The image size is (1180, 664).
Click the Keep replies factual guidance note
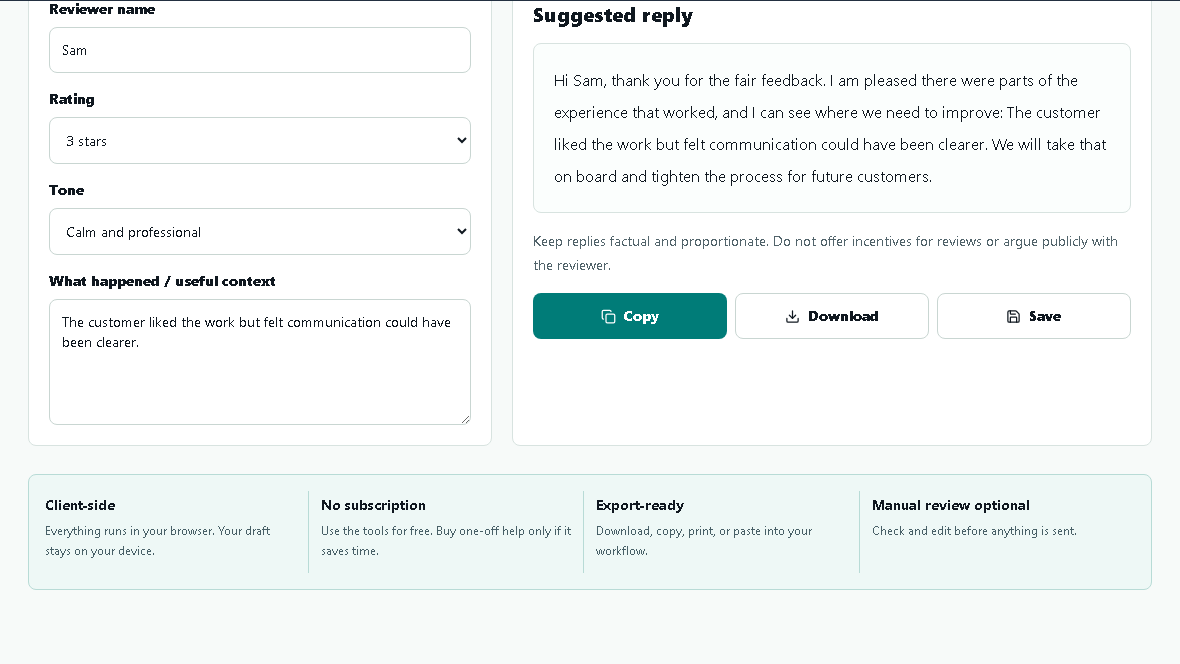[825, 253]
